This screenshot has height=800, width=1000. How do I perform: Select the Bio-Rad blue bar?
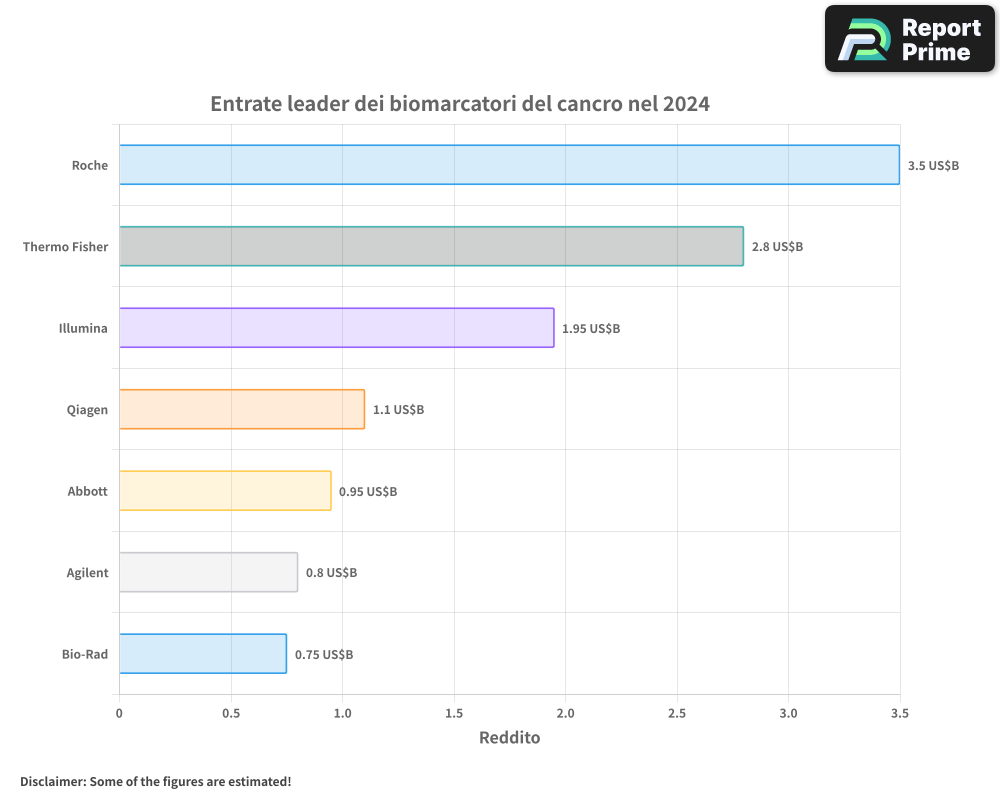coord(203,654)
